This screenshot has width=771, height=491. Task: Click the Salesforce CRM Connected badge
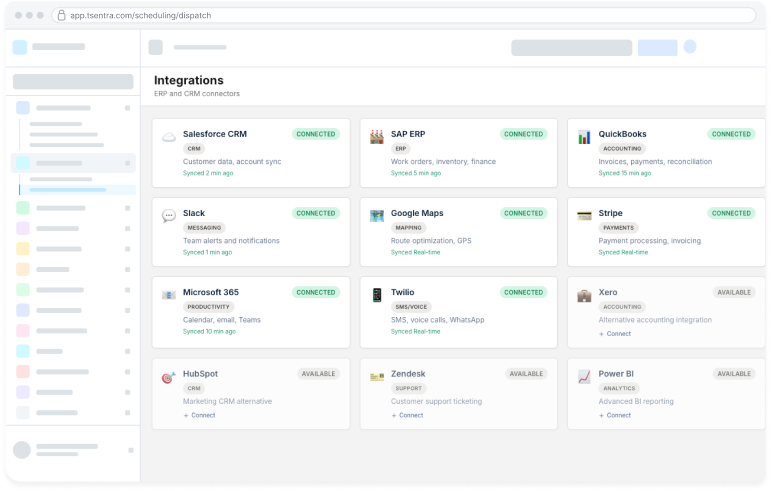tap(316, 134)
